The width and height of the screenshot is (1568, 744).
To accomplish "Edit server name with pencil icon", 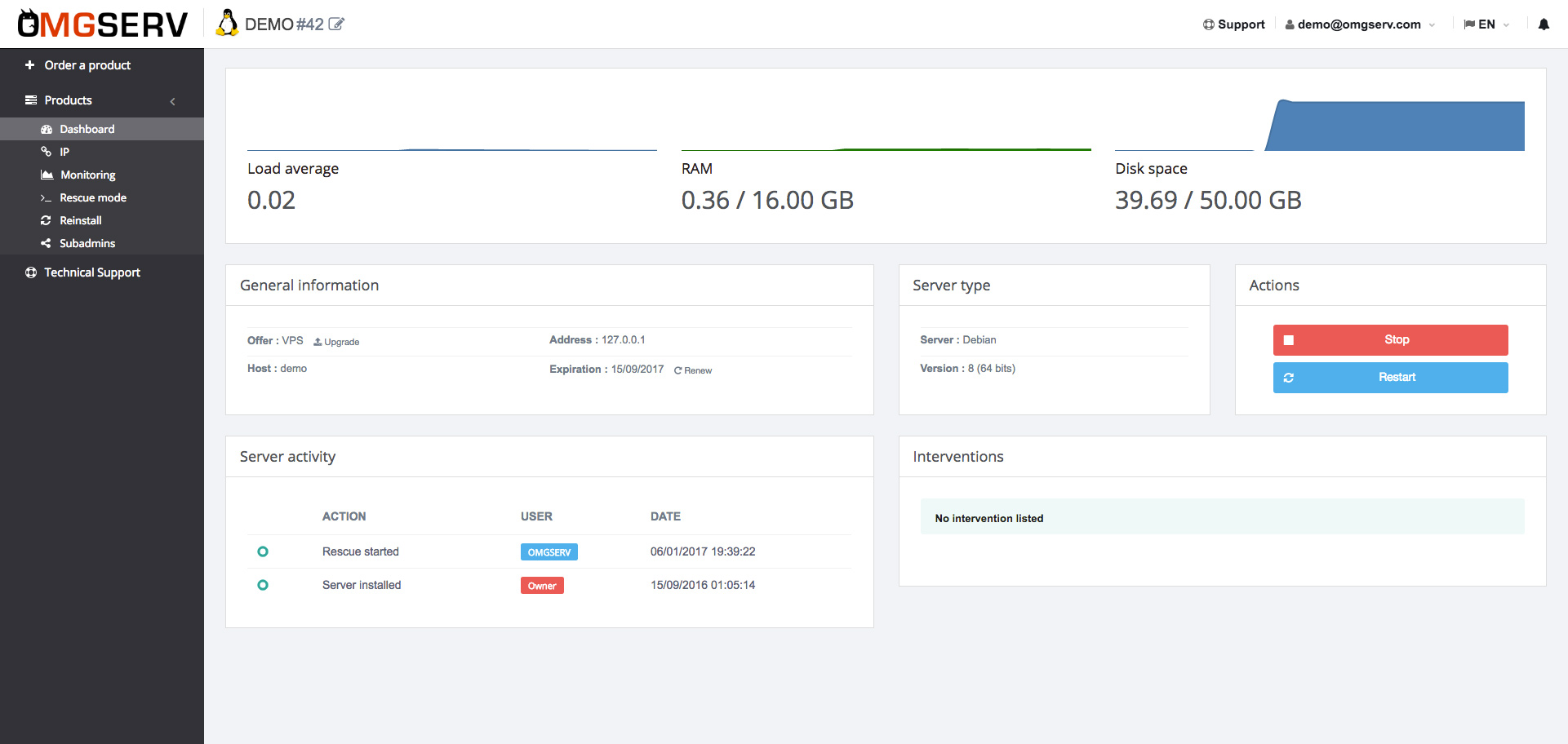I will (336, 24).
